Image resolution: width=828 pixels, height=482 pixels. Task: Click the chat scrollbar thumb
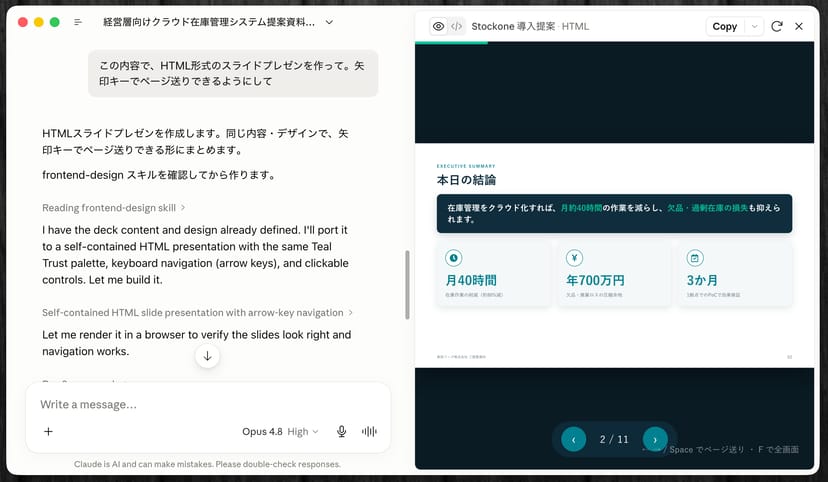407,285
